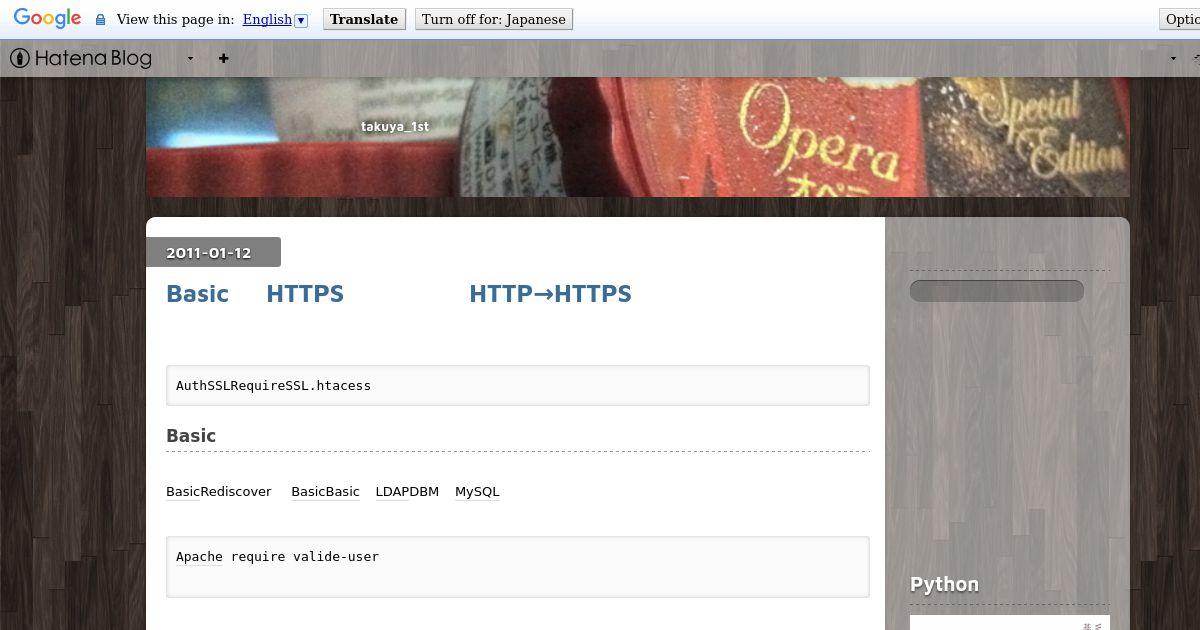Open the header dropdown arrow at right edge
1200x630 pixels.
click(1173, 58)
